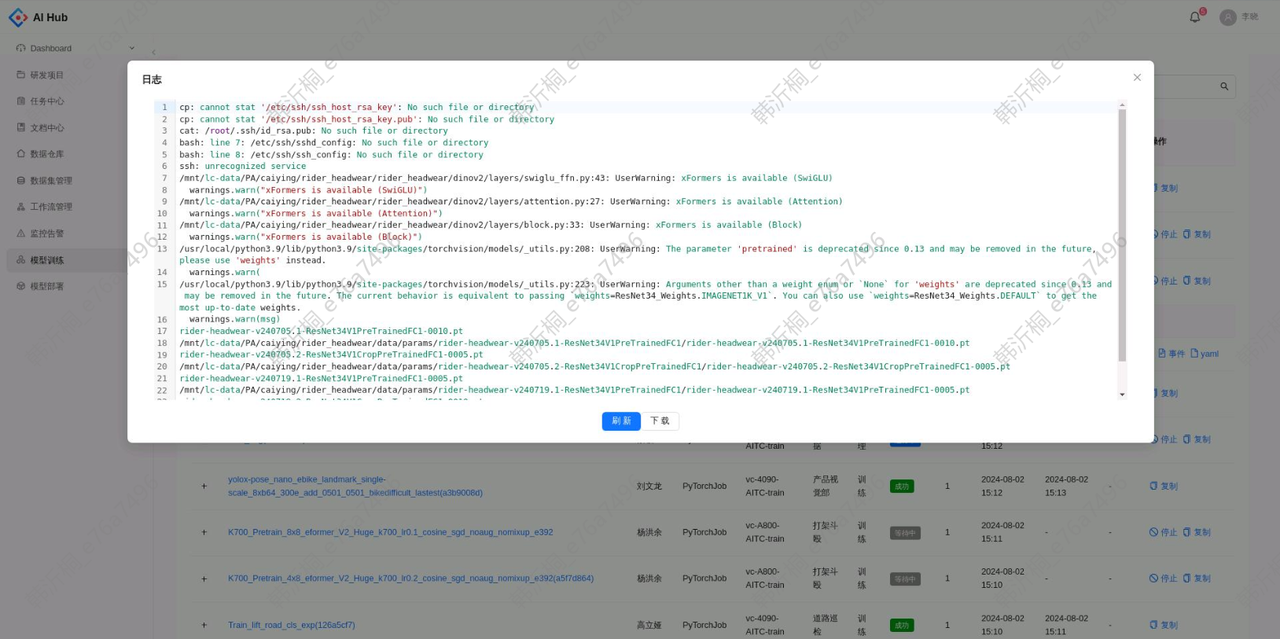Open the notification bell icon
The height and width of the screenshot is (639, 1280).
[x=1194, y=17]
